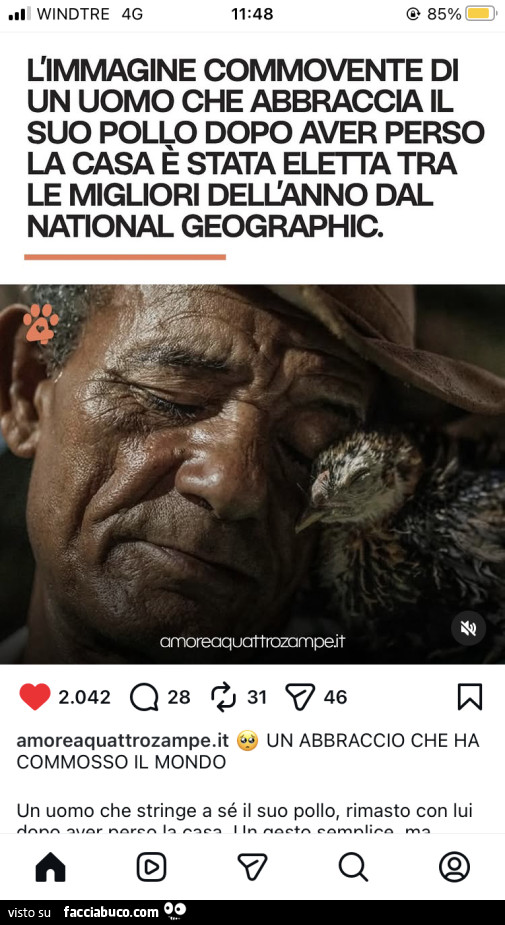Open amoreaquattrozampe.it username in caption
505x925 pixels.
click(x=123, y=740)
